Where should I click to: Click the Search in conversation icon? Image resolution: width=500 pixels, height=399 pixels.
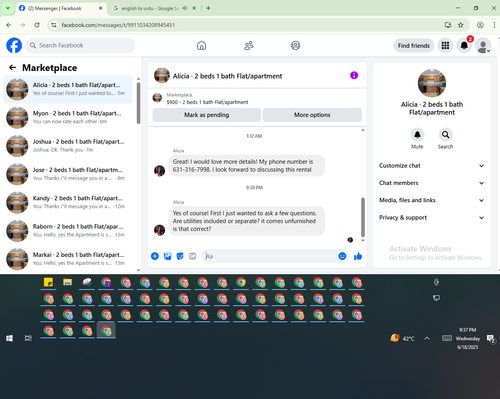[x=445, y=135]
